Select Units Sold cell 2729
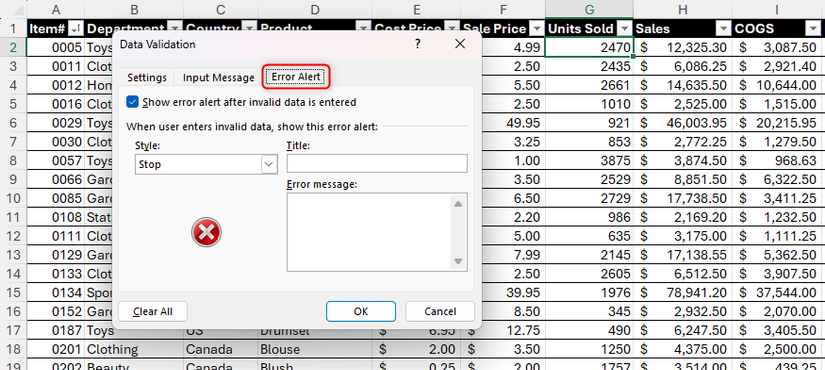 point(589,198)
